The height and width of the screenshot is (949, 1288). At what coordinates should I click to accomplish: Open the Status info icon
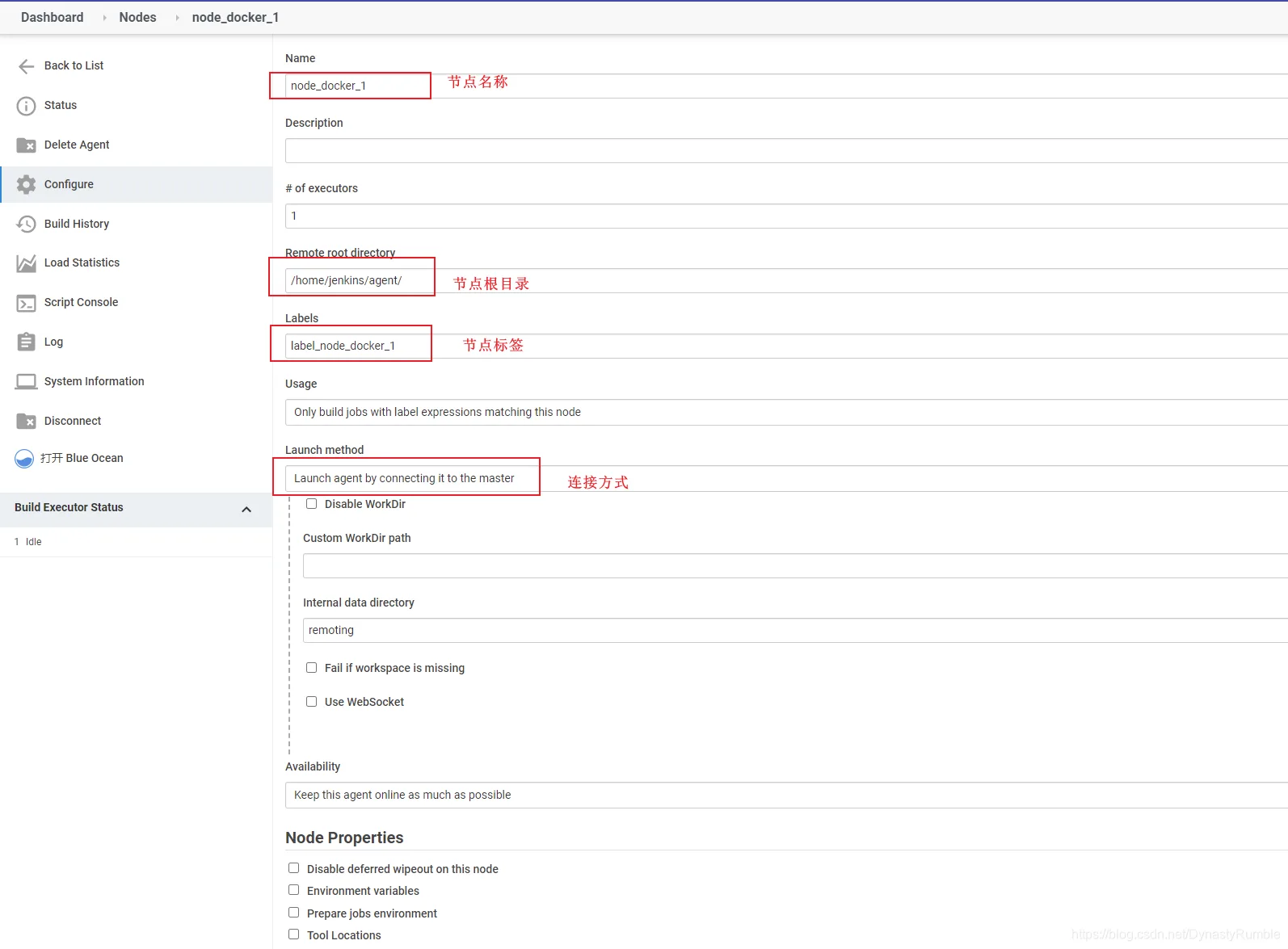coord(26,106)
